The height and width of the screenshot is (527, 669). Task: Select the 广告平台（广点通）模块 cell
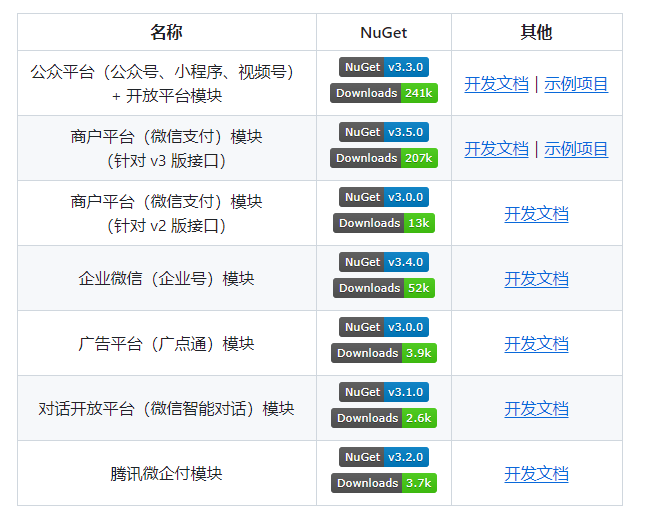coord(167,343)
